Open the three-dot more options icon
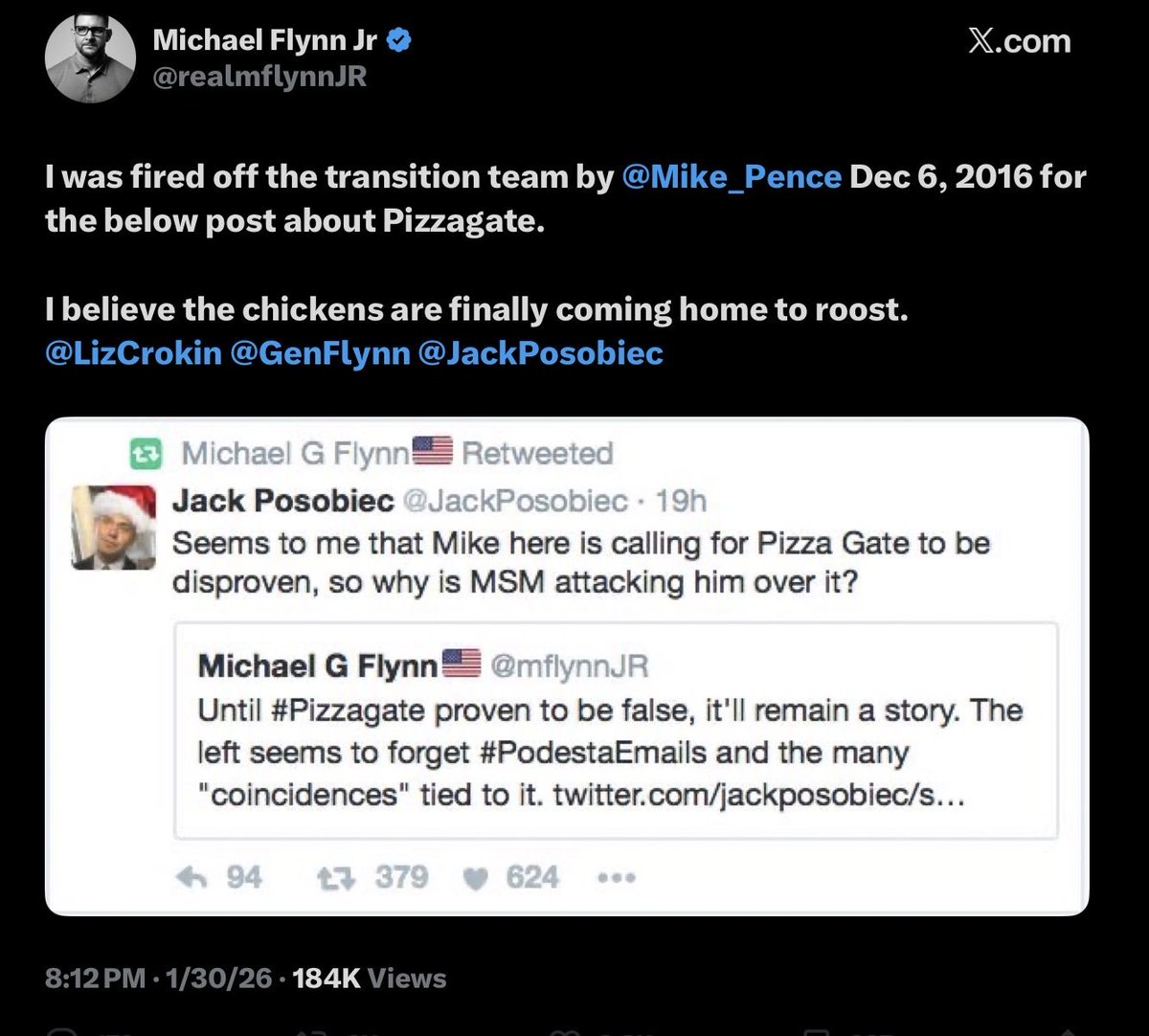Screen dimensions: 1149x1036 point(616,878)
